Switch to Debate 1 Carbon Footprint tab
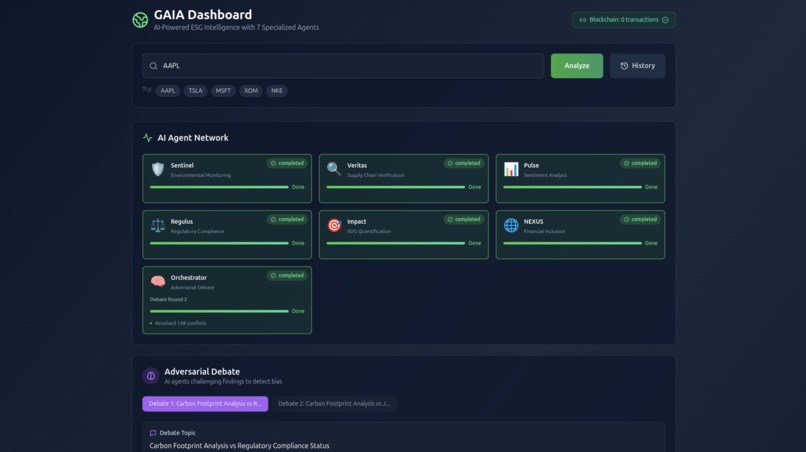This screenshot has width=806, height=452. [x=205, y=404]
